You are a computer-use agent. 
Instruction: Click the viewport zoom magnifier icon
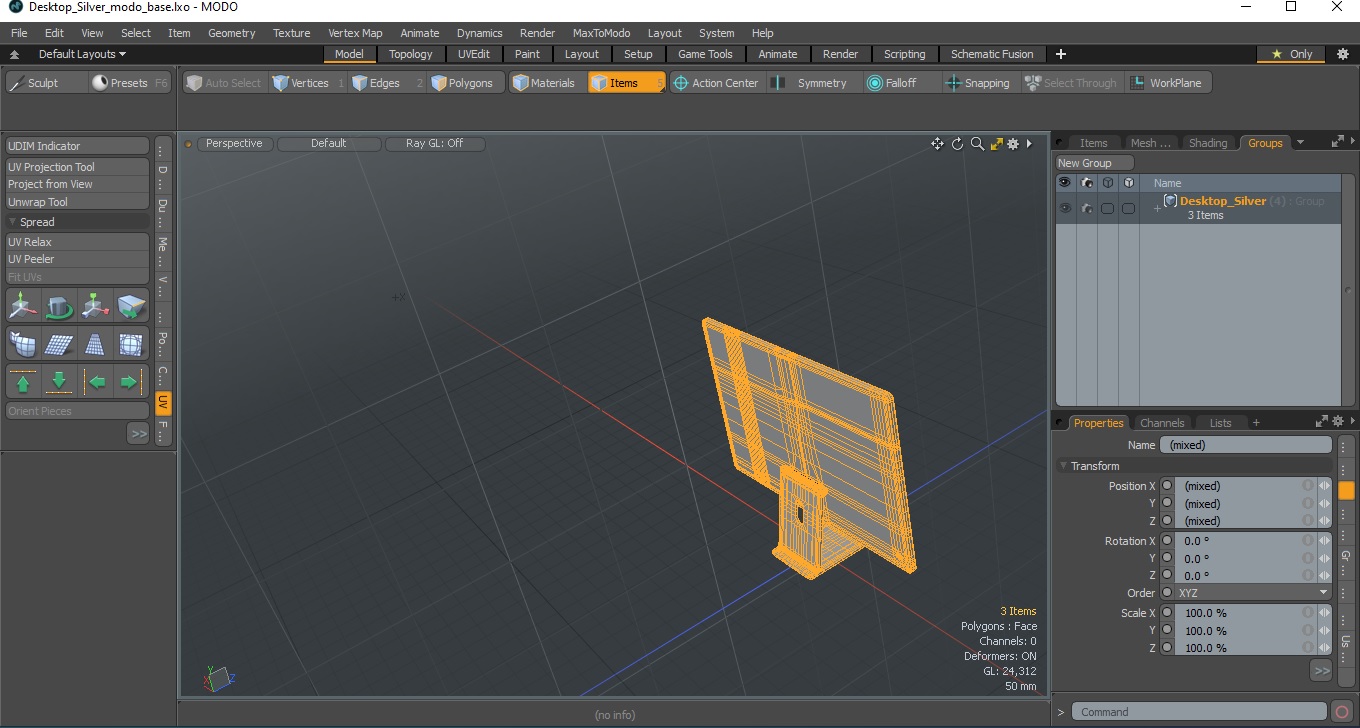click(977, 144)
